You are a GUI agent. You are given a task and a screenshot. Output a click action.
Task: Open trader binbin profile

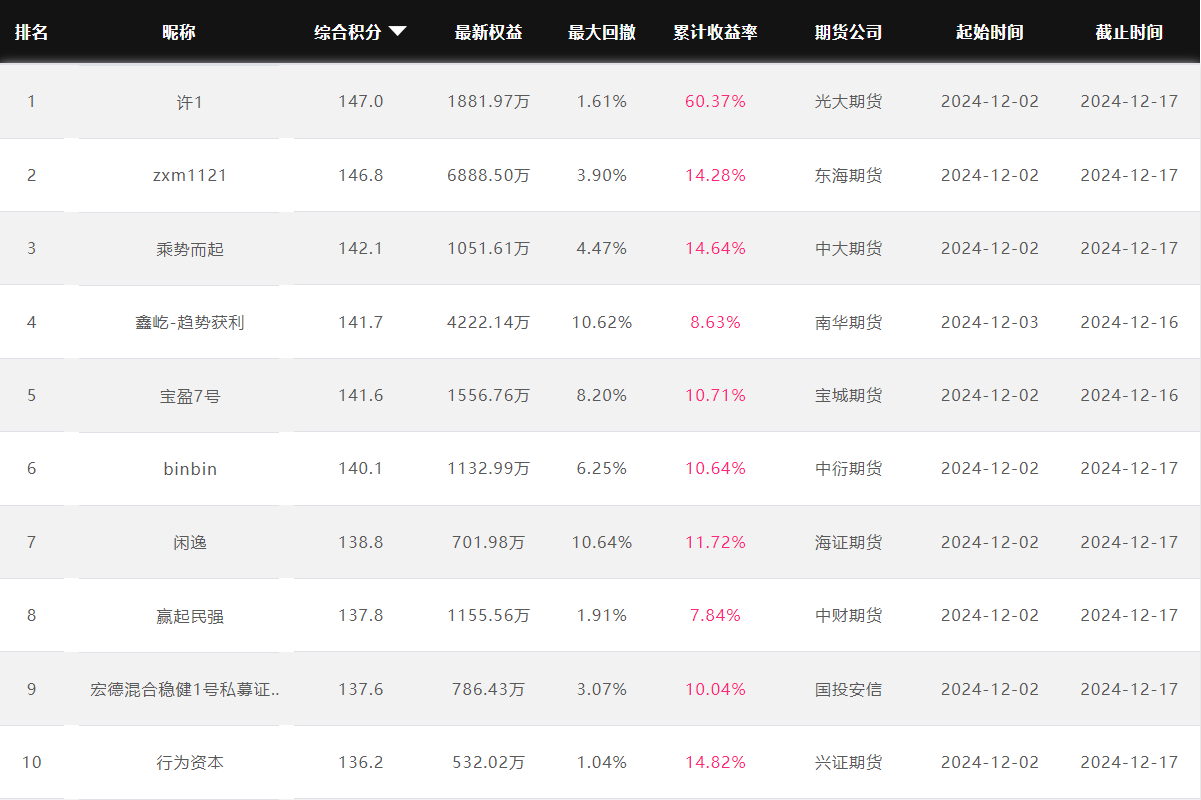pyautogui.click(x=190, y=469)
